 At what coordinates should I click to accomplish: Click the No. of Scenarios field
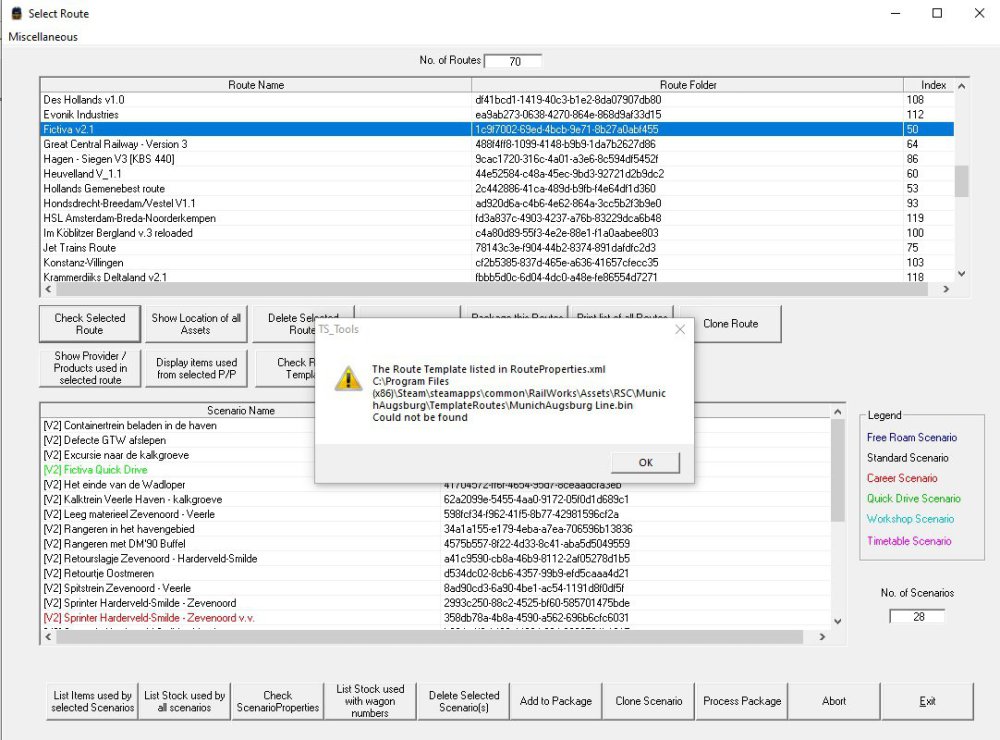pyautogui.click(x=916, y=616)
